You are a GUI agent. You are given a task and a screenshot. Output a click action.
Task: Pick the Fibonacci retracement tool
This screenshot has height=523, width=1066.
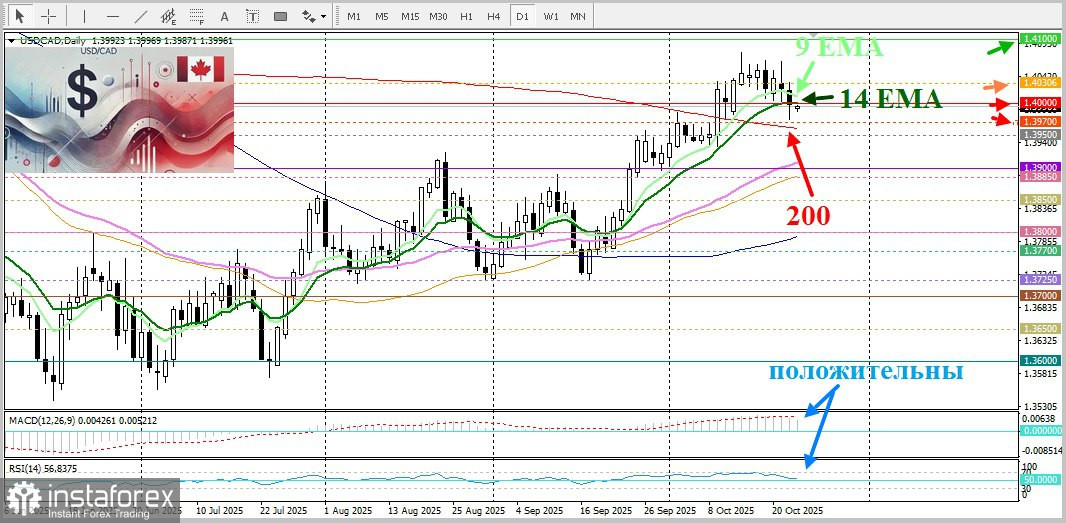pos(196,15)
